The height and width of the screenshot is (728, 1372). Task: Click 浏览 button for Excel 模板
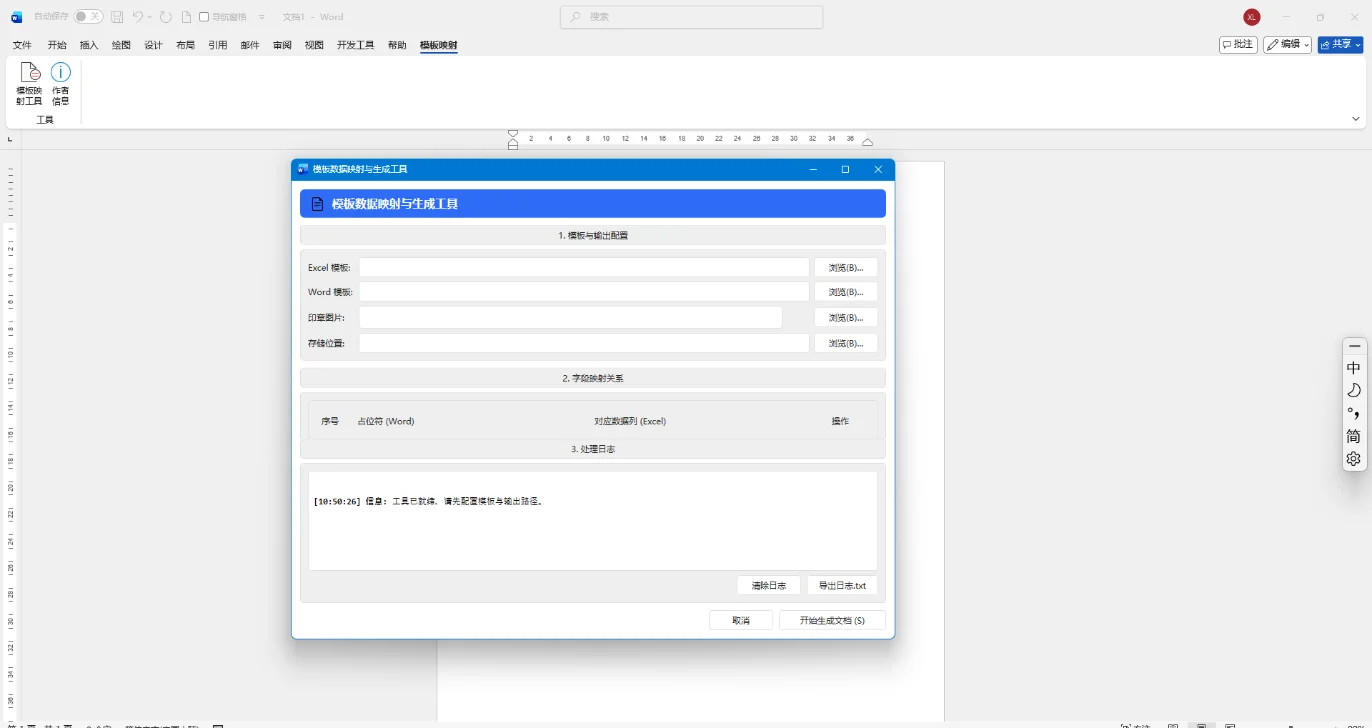point(846,267)
